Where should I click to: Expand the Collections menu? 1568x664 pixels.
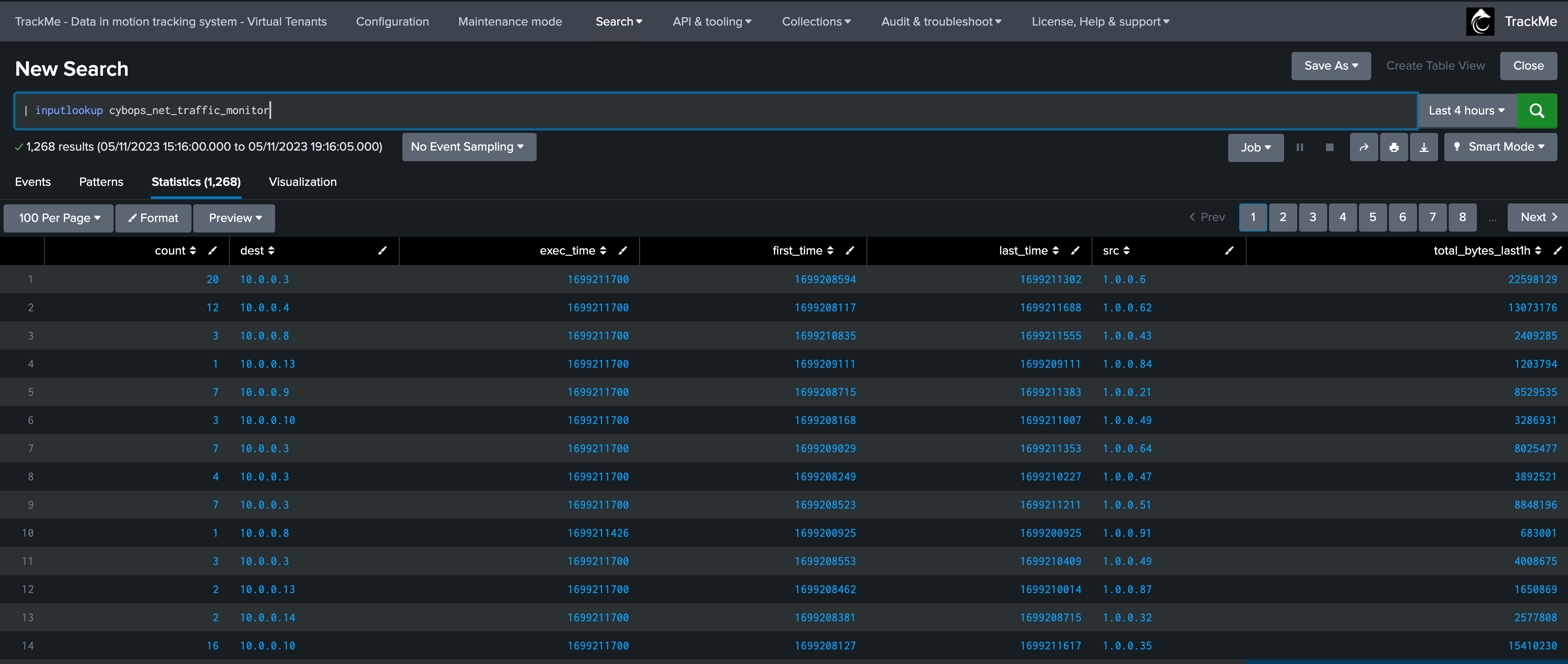816,21
